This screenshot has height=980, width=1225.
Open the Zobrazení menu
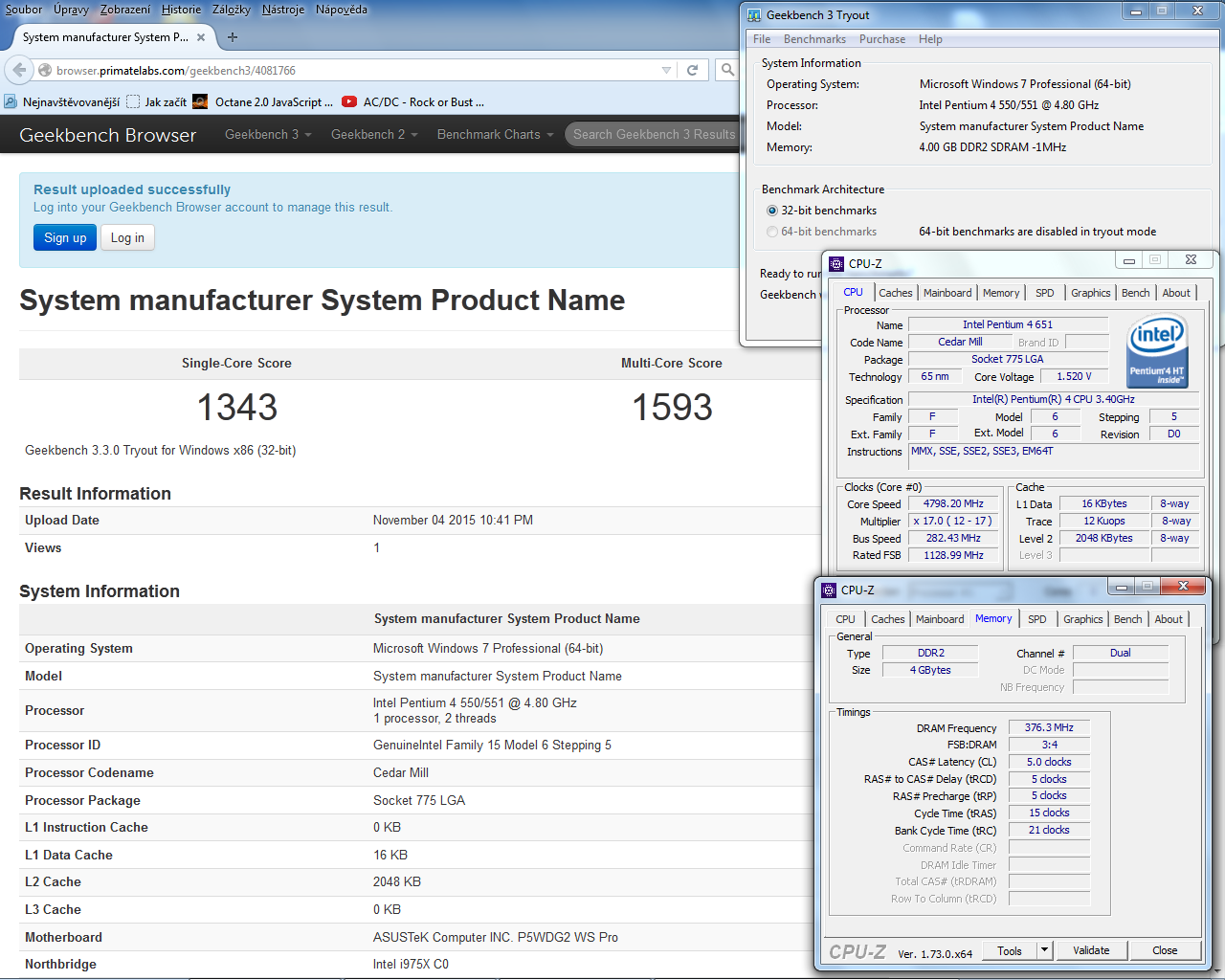[125, 10]
